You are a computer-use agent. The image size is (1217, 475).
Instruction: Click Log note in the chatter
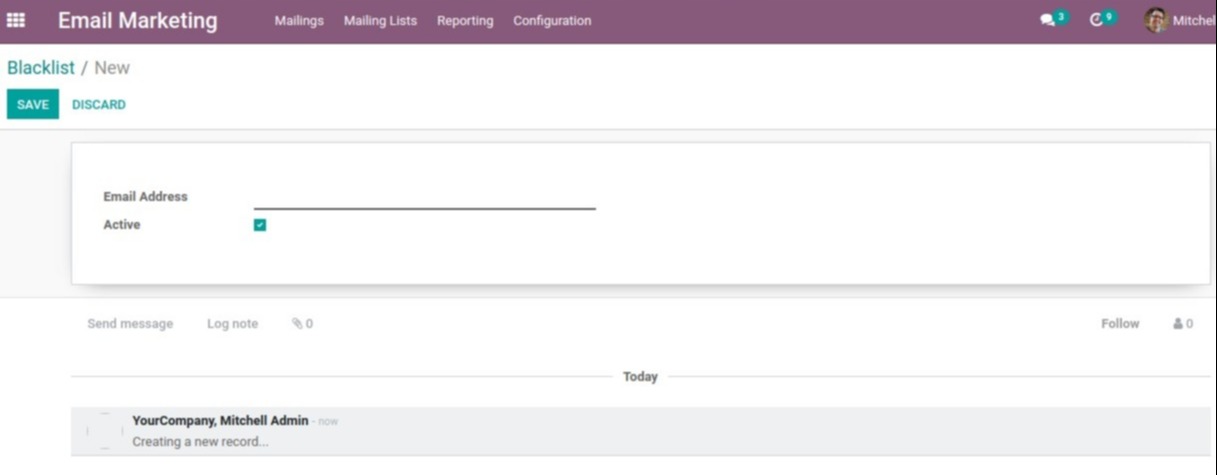[x=232, y=324]
